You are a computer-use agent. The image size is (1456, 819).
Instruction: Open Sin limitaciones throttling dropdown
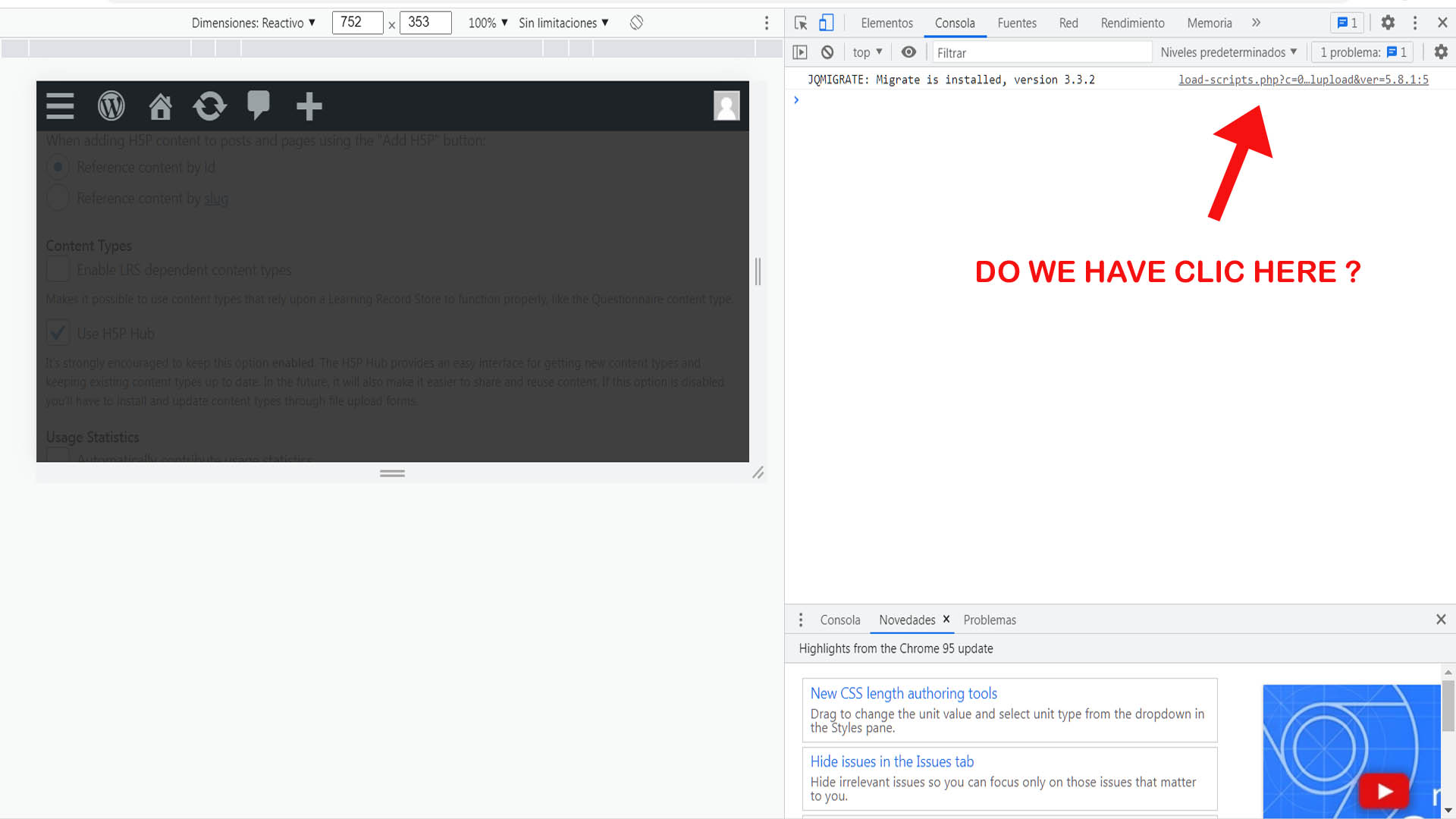click(x=563, y=23)
